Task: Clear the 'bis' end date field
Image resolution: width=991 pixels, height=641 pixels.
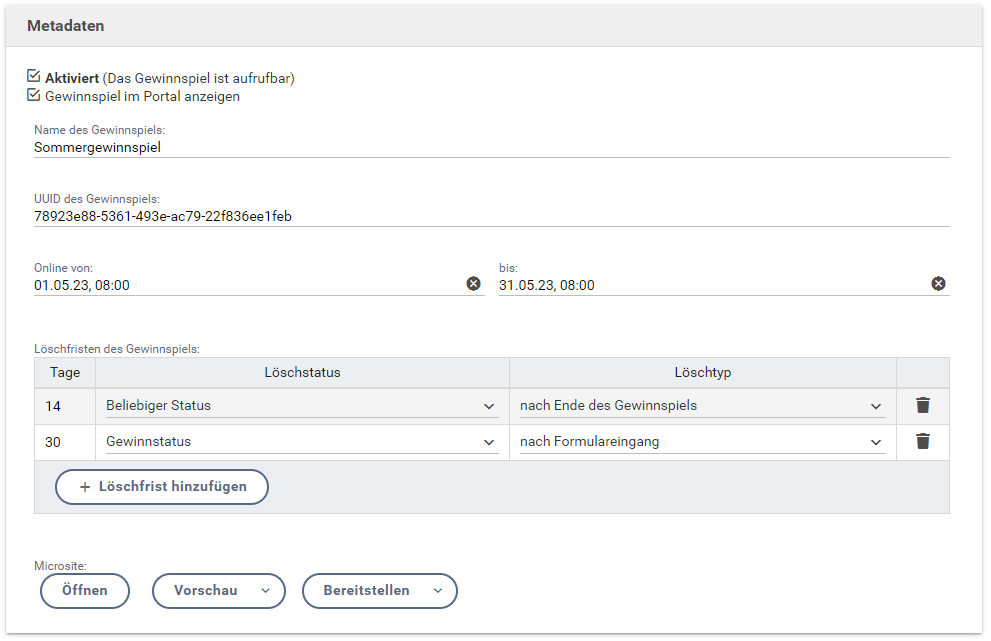Action: 938,284
